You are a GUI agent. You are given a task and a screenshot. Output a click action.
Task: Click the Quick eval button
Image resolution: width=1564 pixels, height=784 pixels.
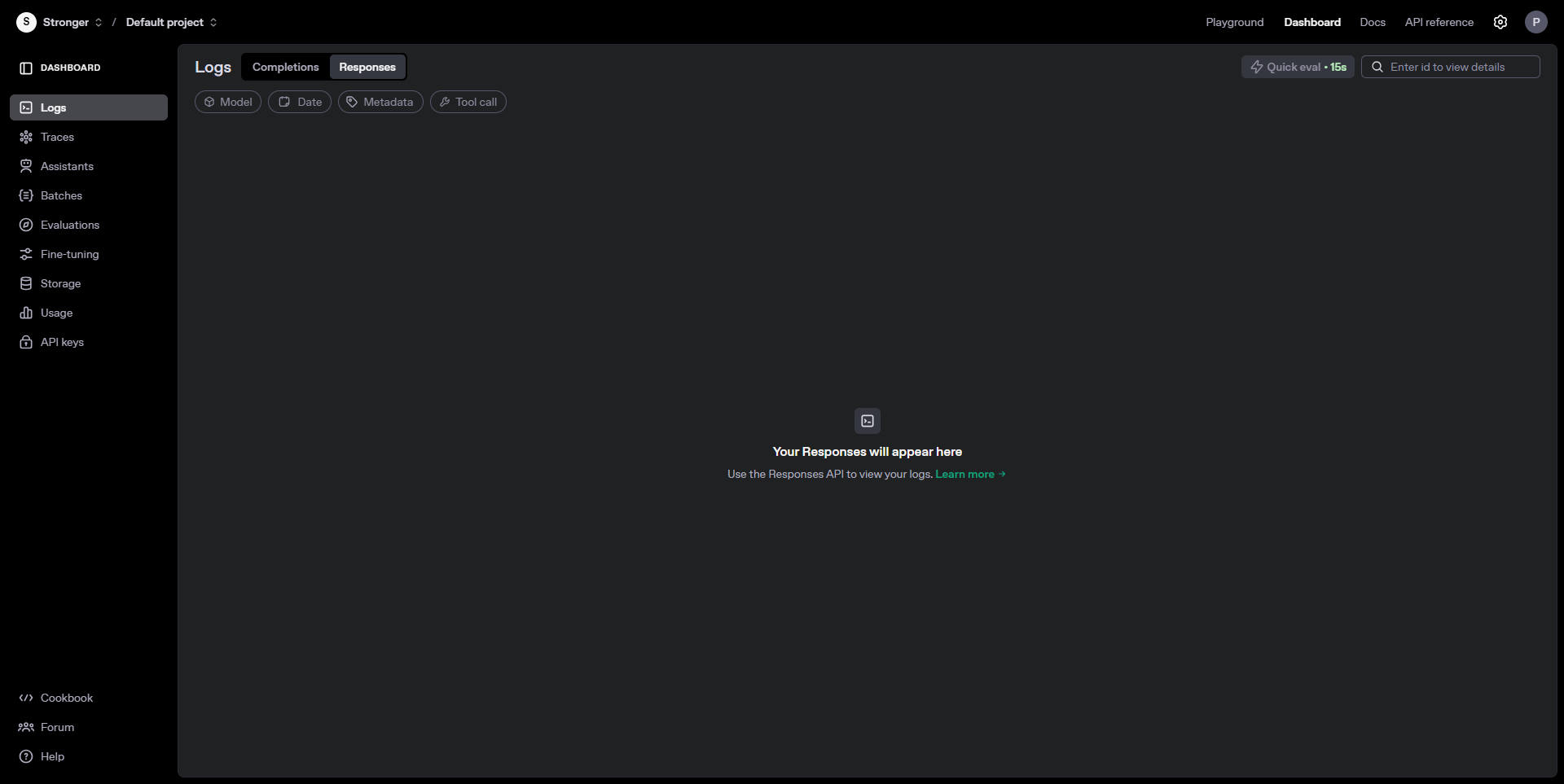pos(1298,67)
